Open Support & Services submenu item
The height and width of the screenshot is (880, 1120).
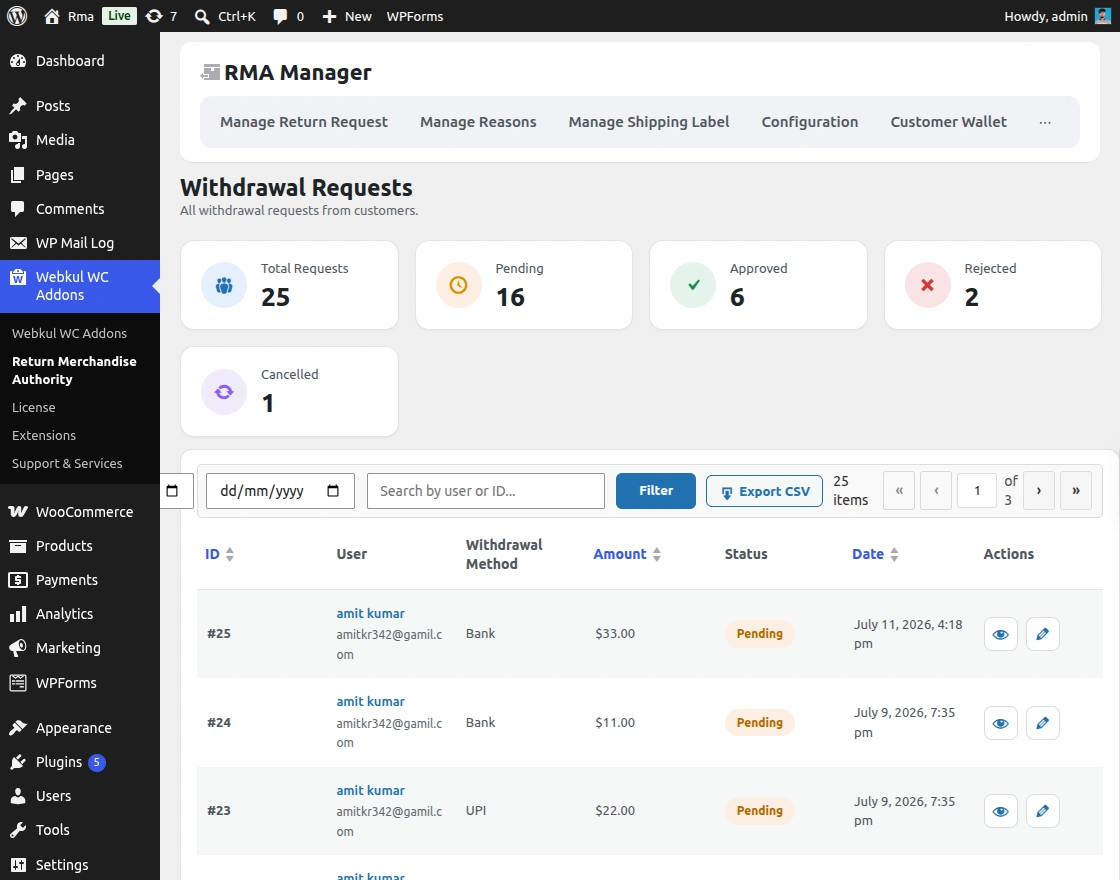67,464
